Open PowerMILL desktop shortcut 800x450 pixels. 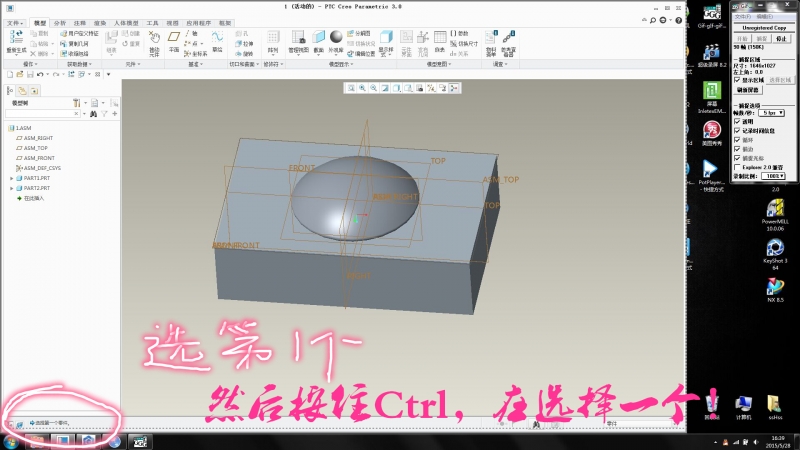click(775, 215)
